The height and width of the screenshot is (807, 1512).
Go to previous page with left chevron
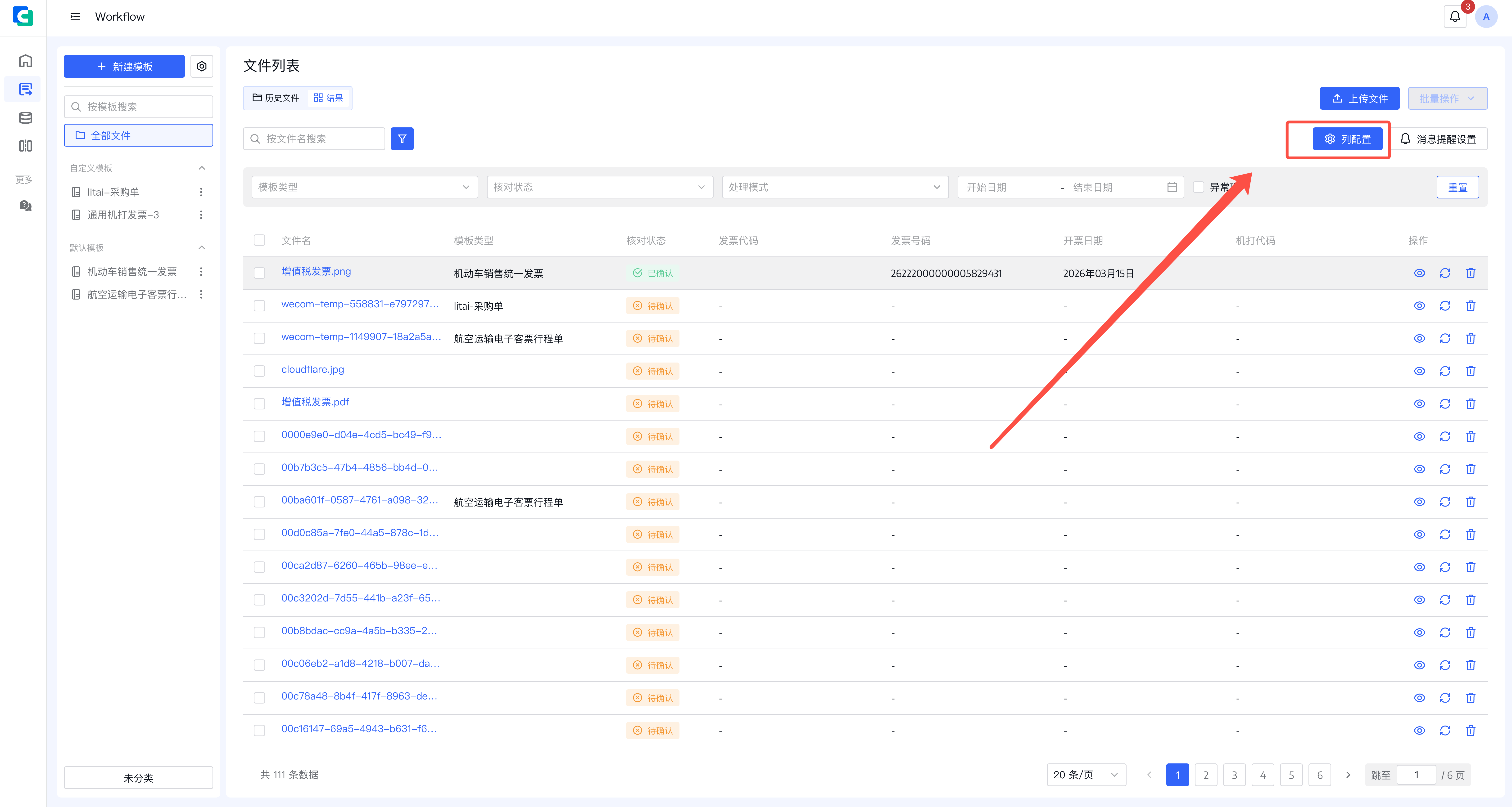1149,775
